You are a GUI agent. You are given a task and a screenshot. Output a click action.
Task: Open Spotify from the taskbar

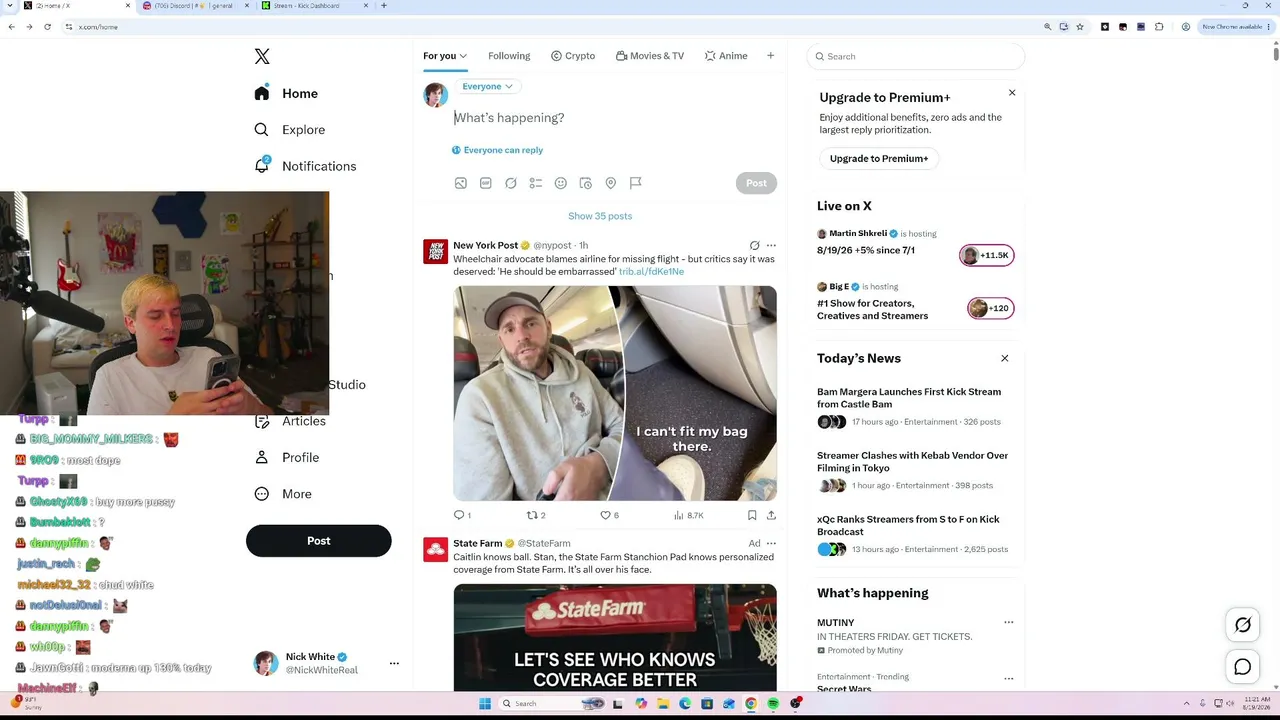(773, 704)
